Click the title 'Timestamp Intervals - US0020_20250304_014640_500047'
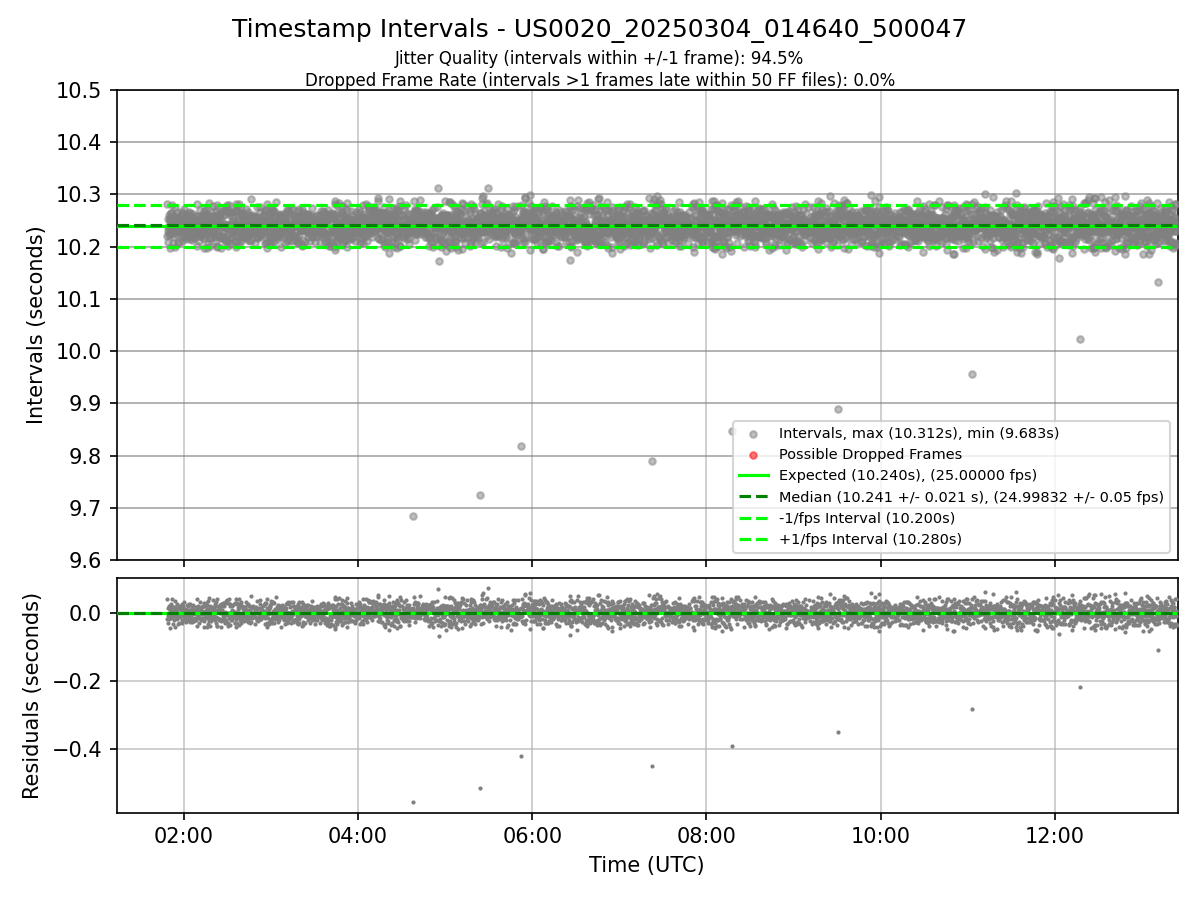The width and height of the screenshot is (1200, 900). [x=599, y=29]
